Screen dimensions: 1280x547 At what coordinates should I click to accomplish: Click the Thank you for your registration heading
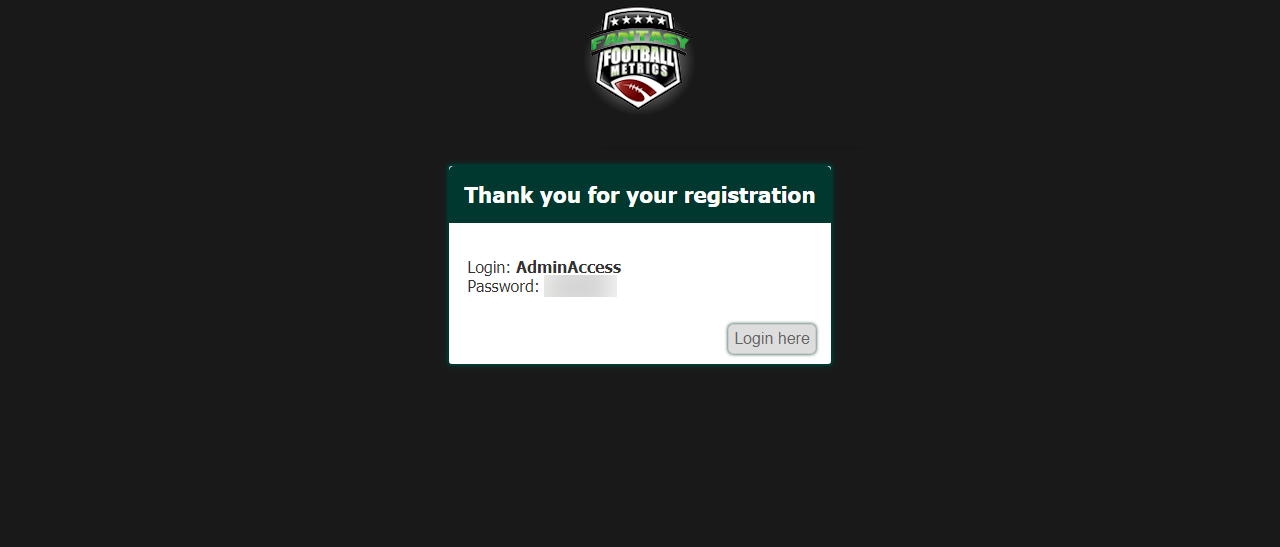(640, 195)
